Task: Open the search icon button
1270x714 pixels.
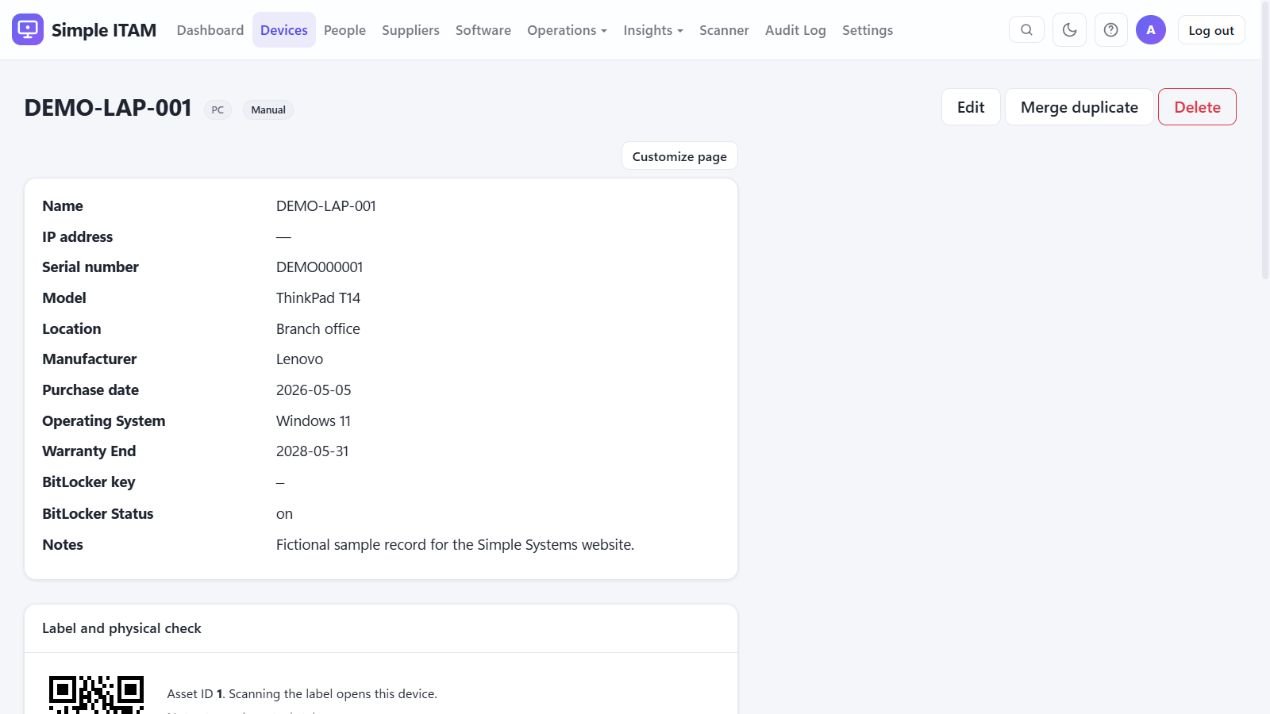Action: (1027, 30)
